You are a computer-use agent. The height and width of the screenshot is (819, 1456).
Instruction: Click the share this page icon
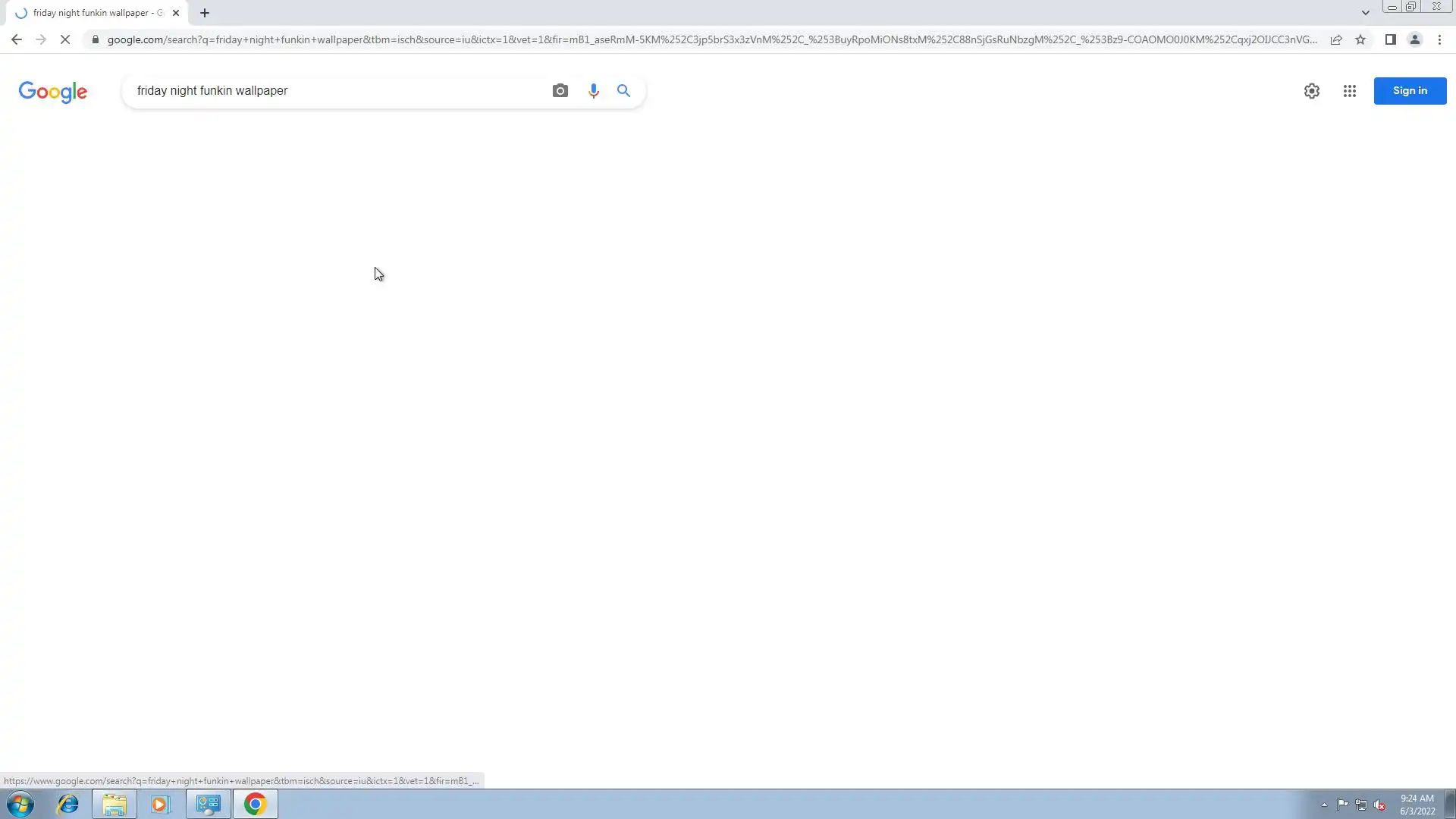click(1336, 39)
